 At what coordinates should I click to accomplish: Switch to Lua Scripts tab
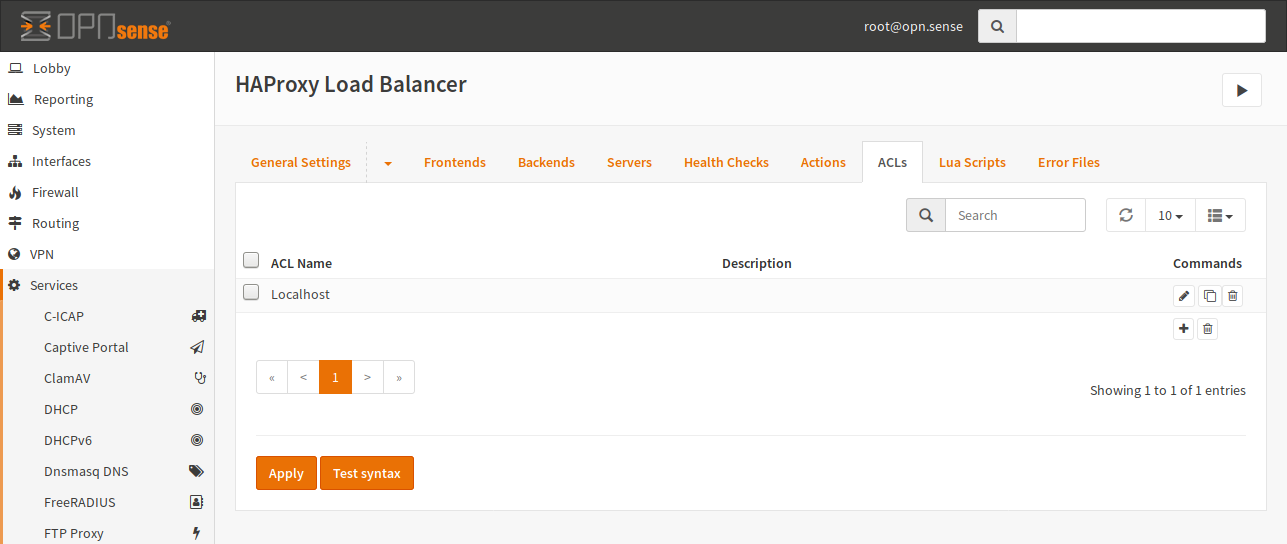point(972,162)
